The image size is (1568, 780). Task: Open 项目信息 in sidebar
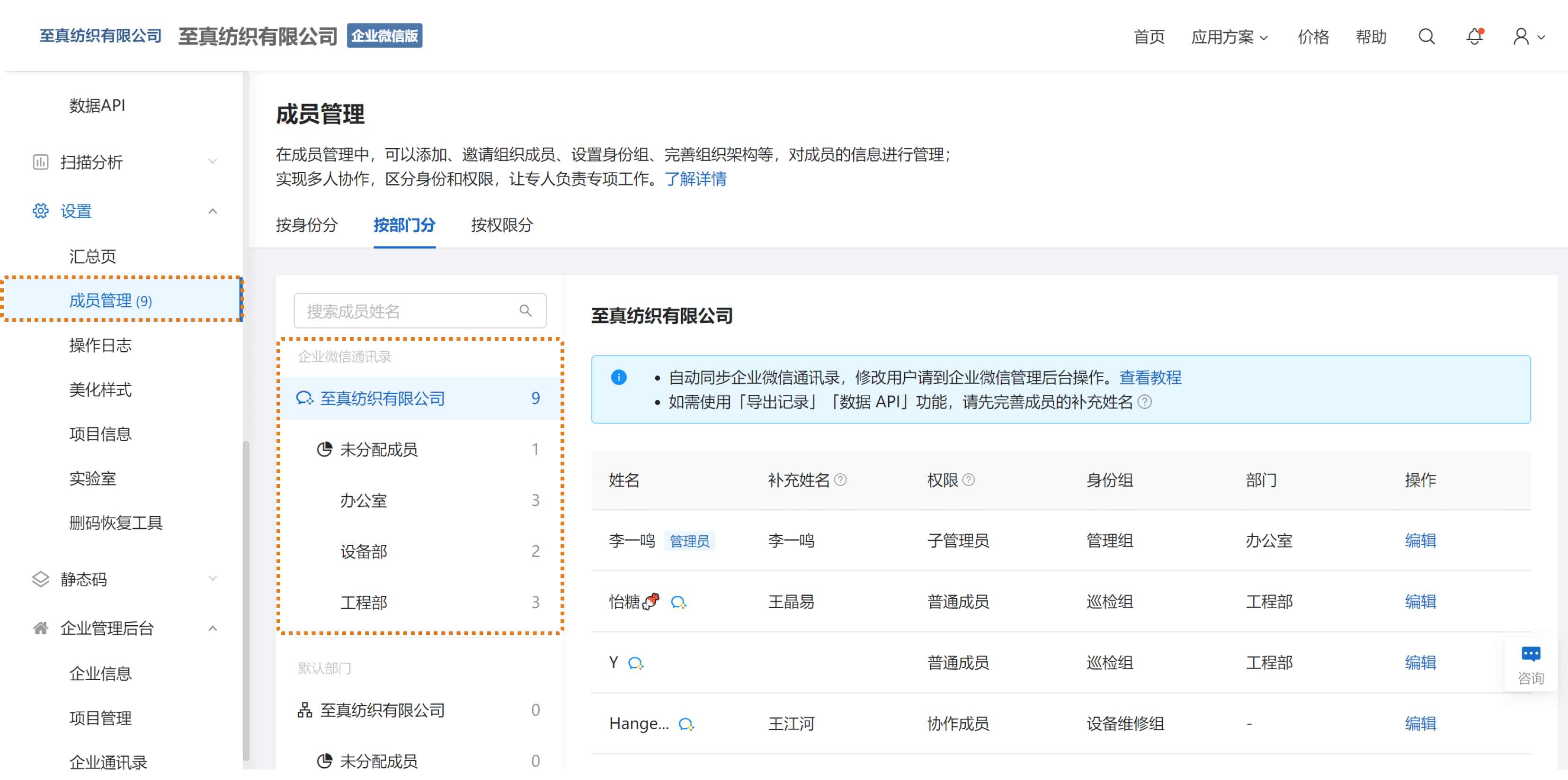pyautogui.click(x=100, y=434)
